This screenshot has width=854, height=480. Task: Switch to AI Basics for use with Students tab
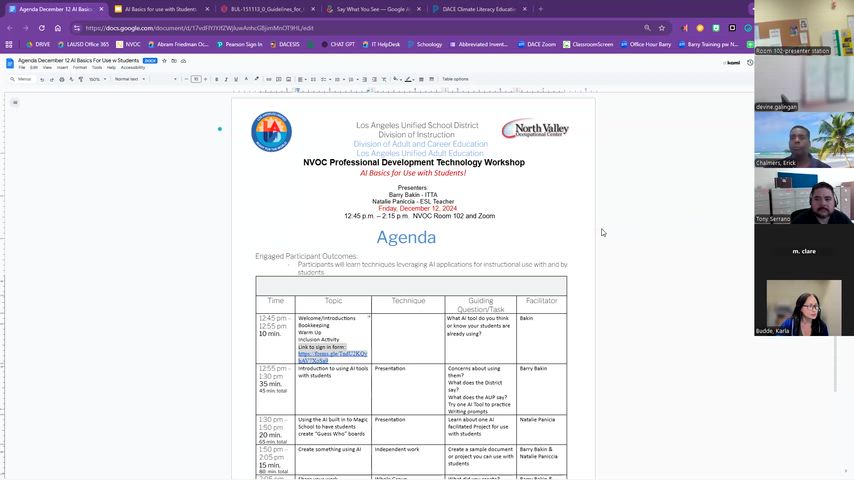pos(162,9)
